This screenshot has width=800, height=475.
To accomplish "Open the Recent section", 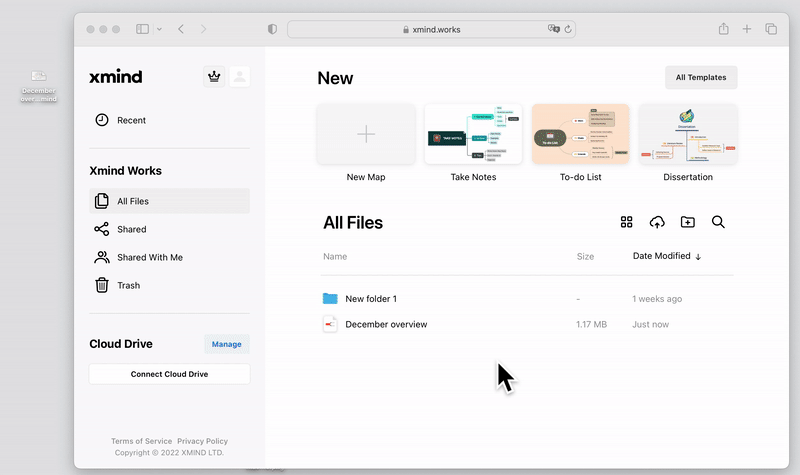I will (x=169, y=120).
